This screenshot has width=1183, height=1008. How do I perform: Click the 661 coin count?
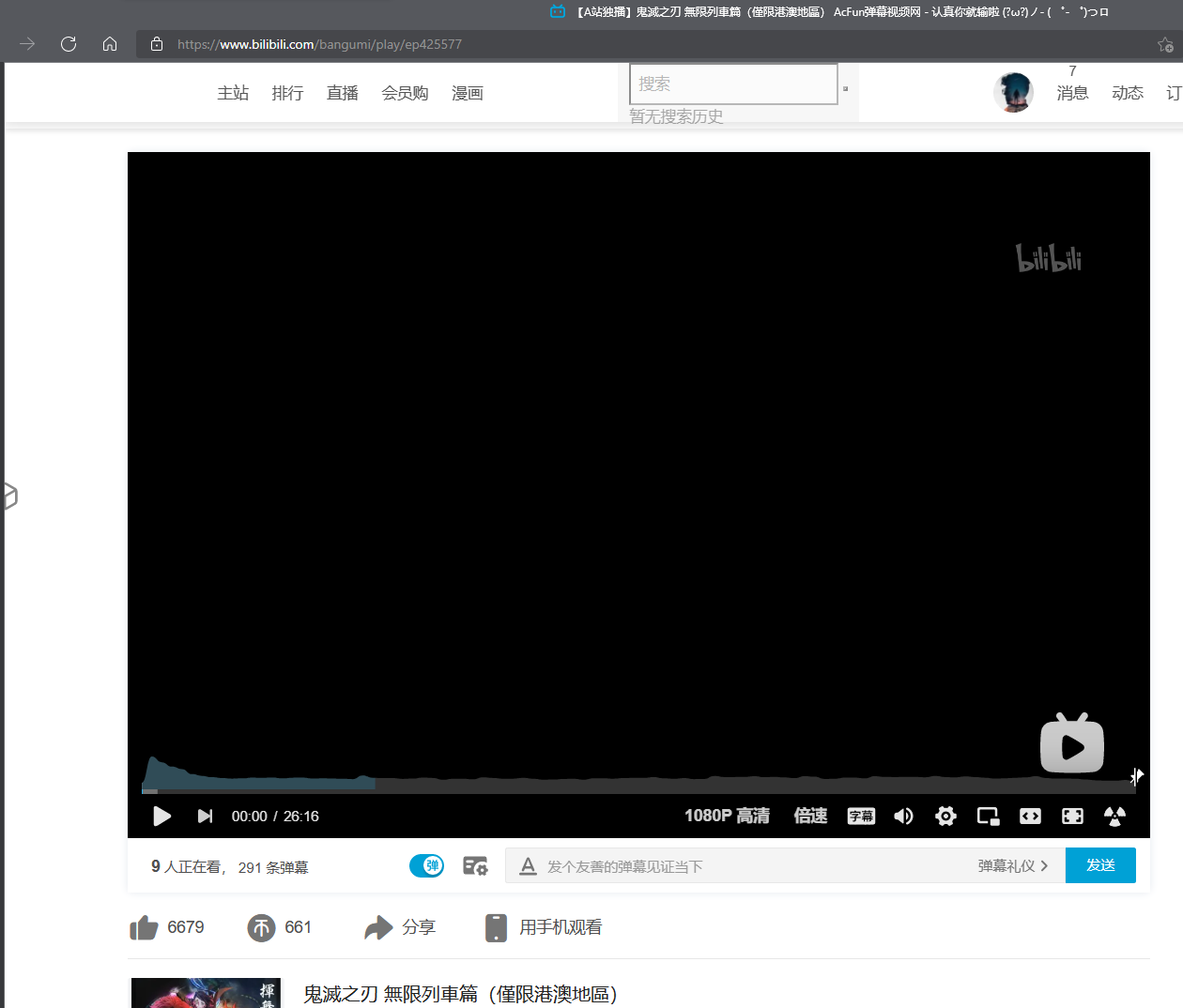(298, 927)
